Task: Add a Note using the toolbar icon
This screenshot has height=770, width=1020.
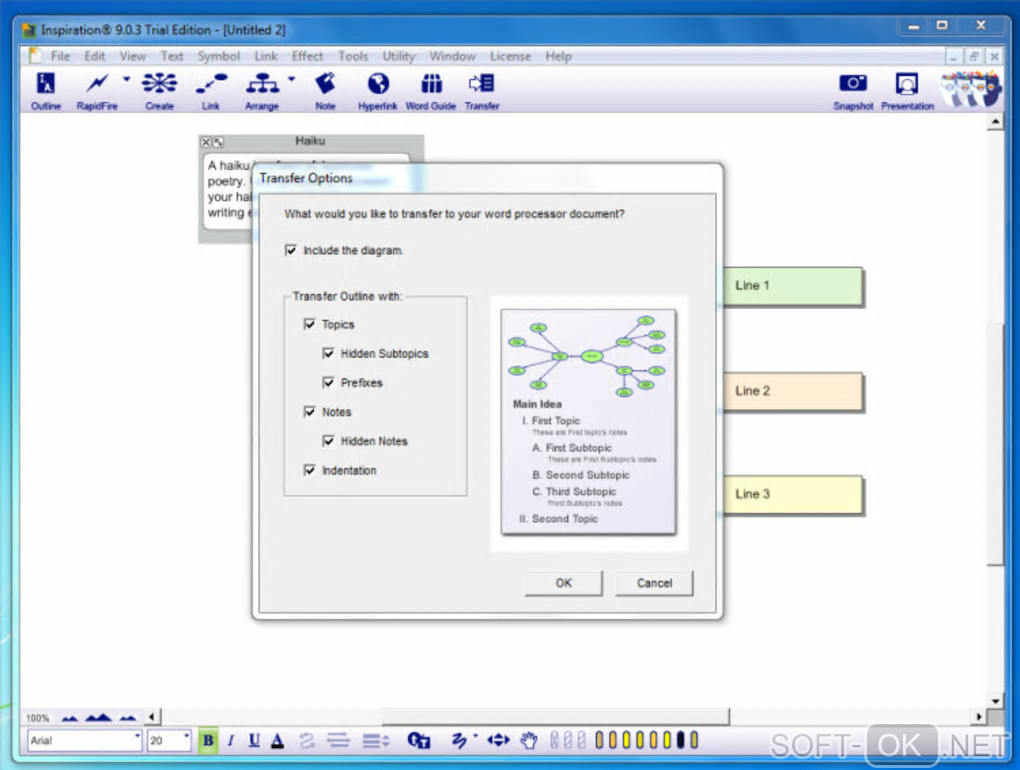Action: click(325, 90)
